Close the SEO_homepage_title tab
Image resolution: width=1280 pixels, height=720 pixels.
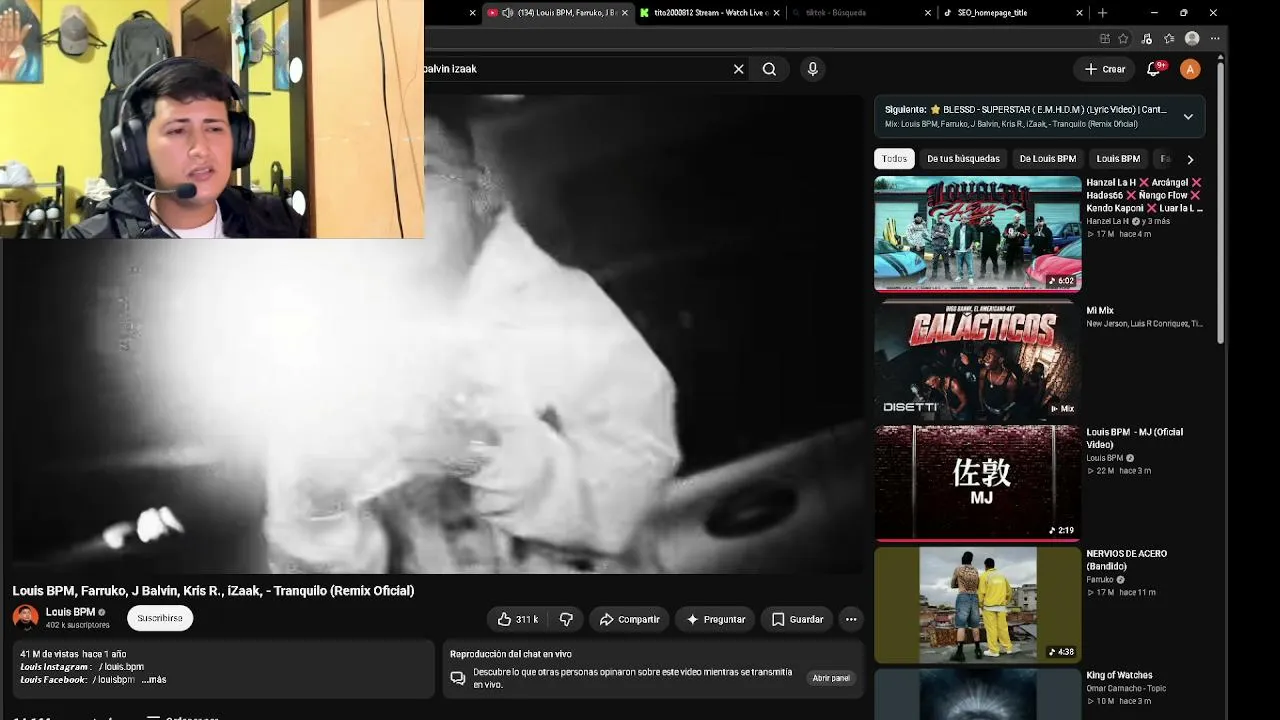point(1079,13)
